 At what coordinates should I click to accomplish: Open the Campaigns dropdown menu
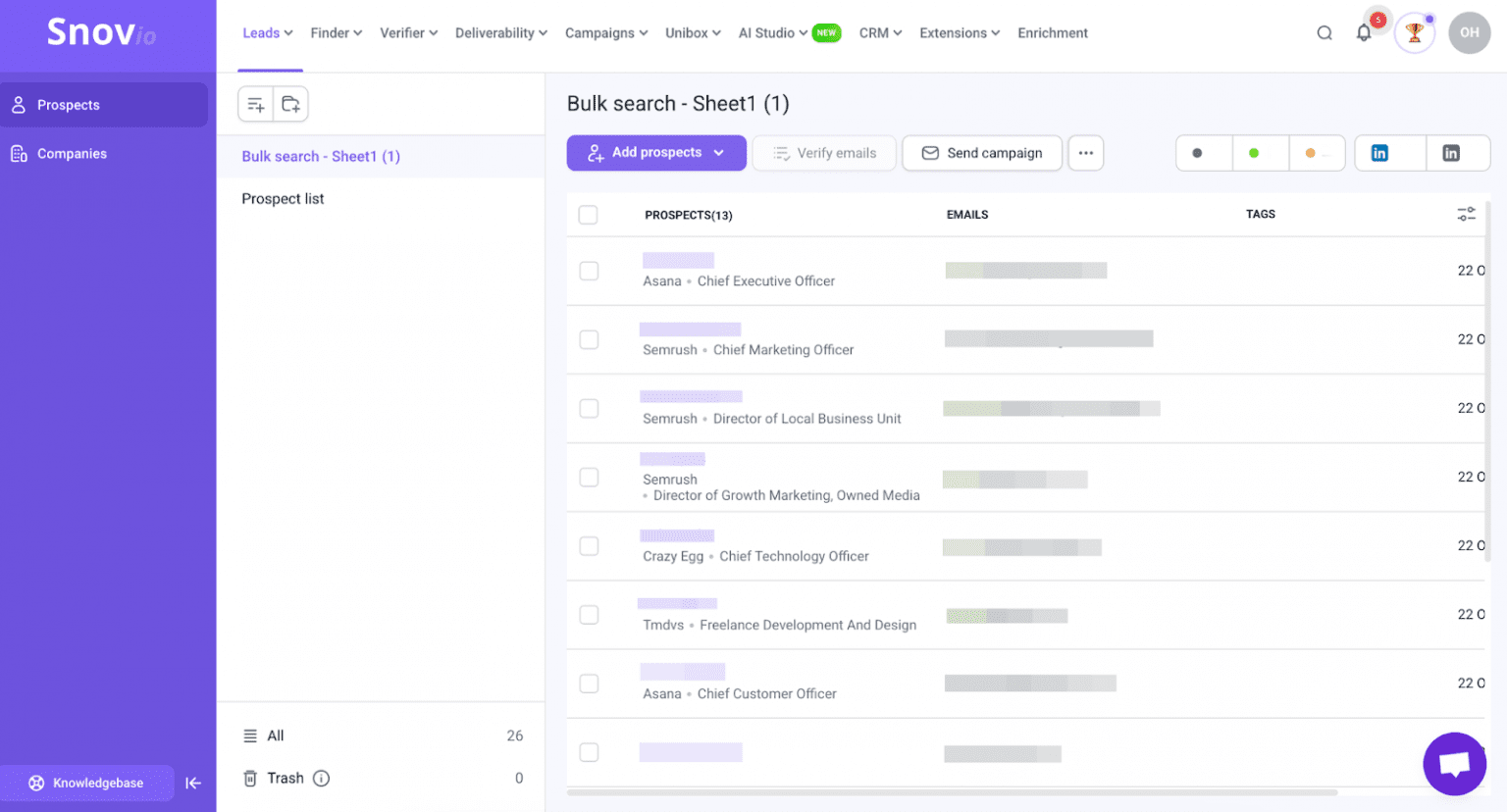tap(606, 32)
